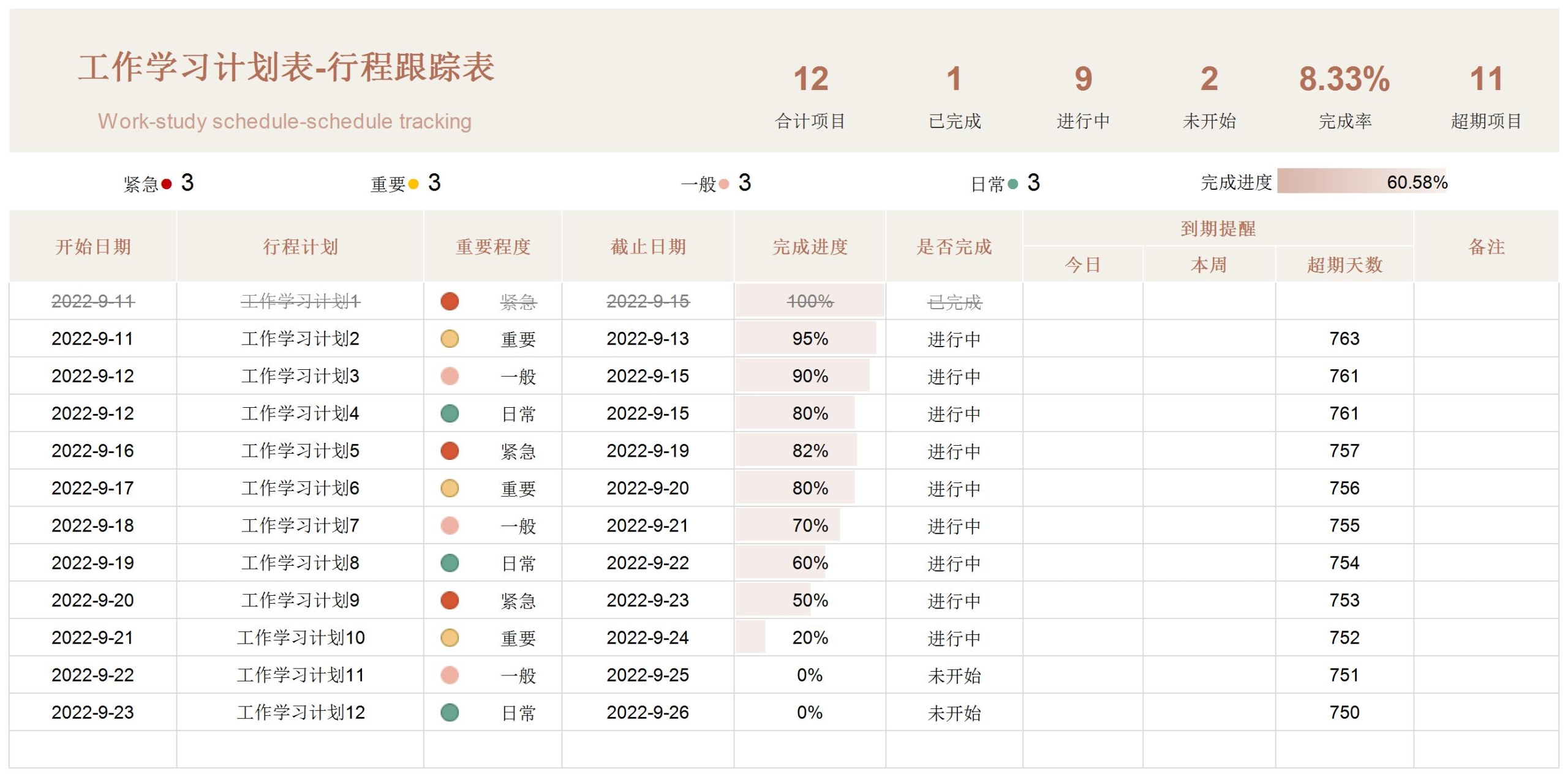
Task: Click the 开始日期 column header
Action: coord(93,247)
